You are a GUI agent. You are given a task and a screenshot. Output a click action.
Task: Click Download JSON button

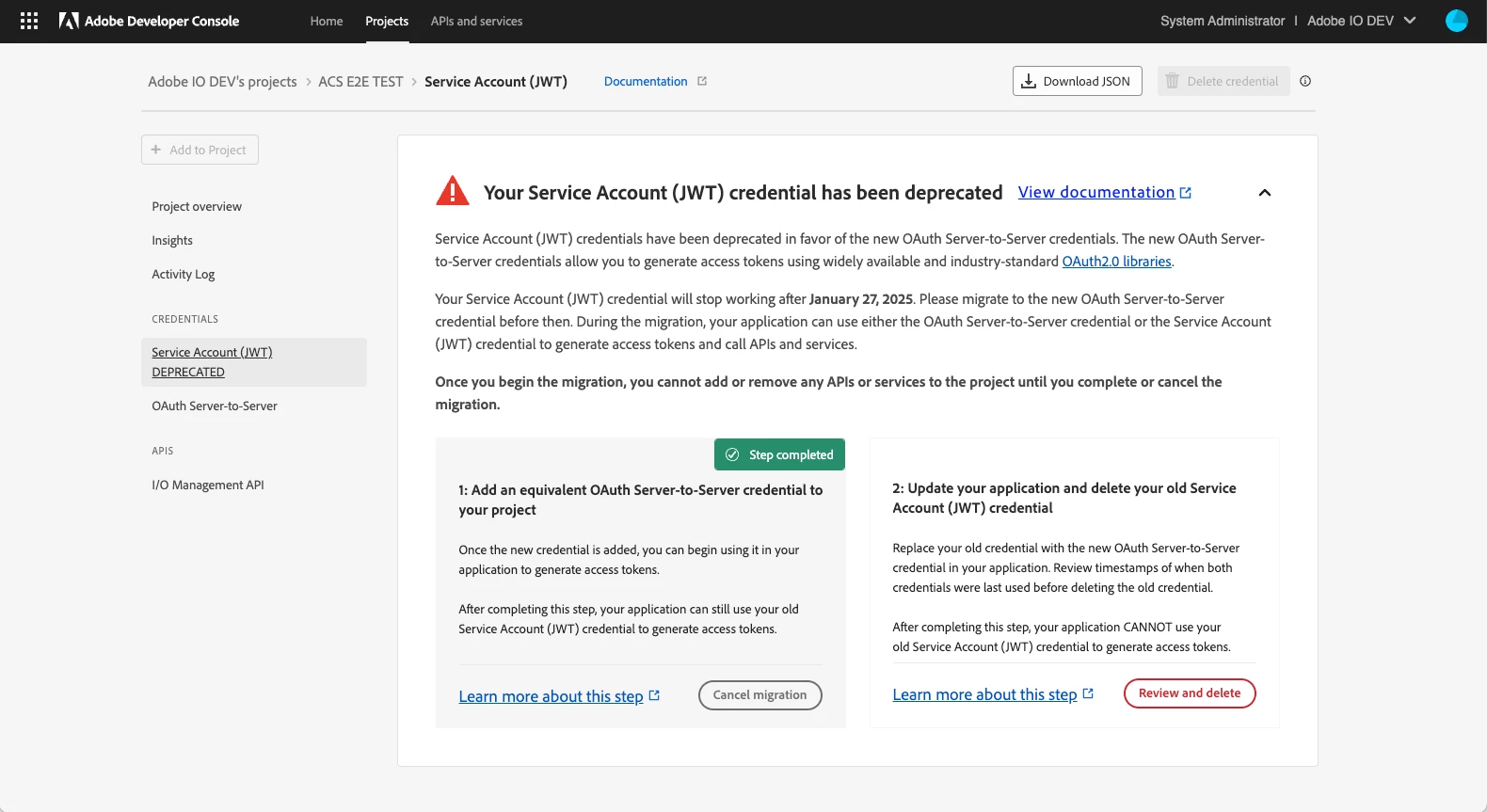tap(1078, 81)
